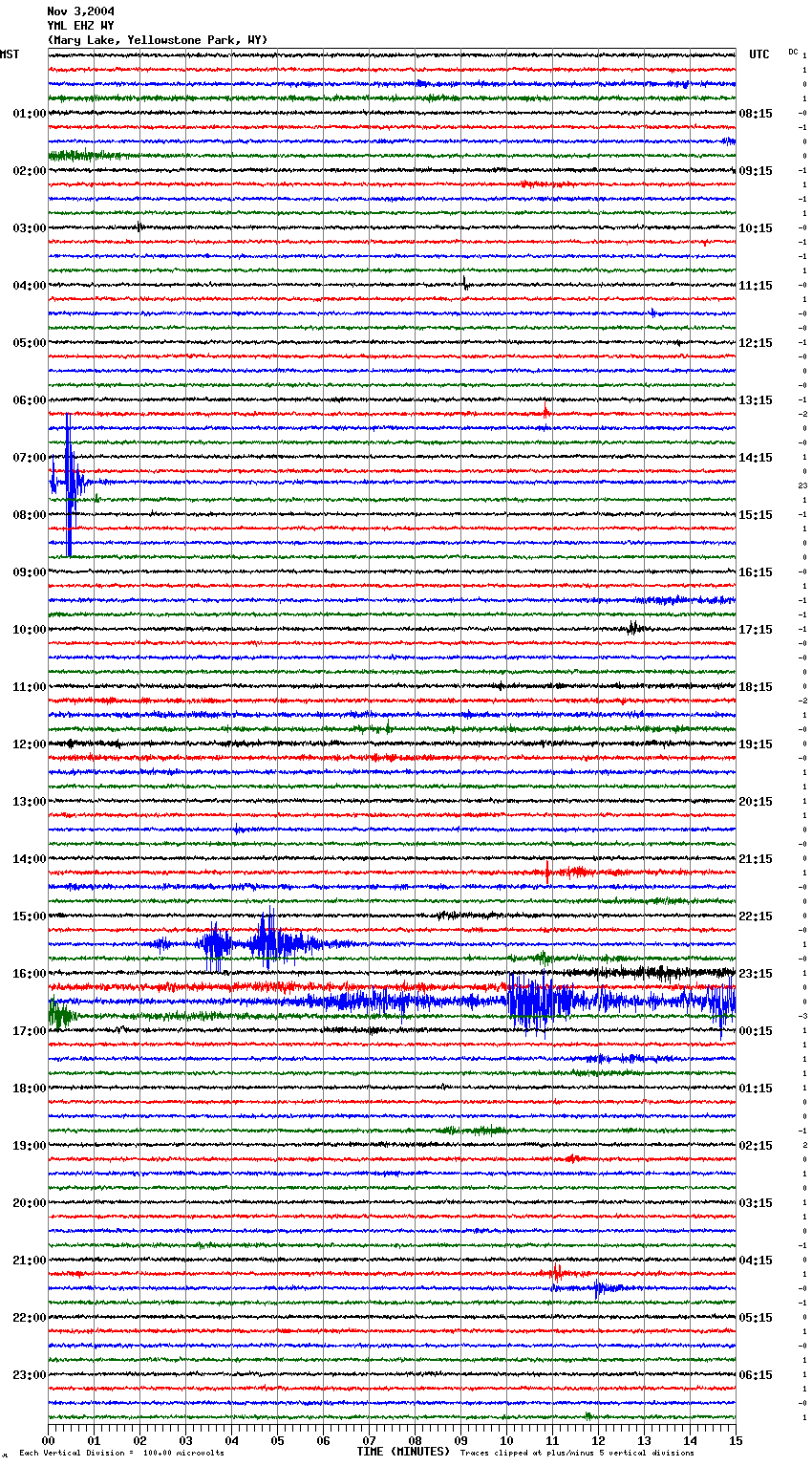Select the 04:00 MST time label
This screenshot has width=812, height=1466.
coord(30,286)
